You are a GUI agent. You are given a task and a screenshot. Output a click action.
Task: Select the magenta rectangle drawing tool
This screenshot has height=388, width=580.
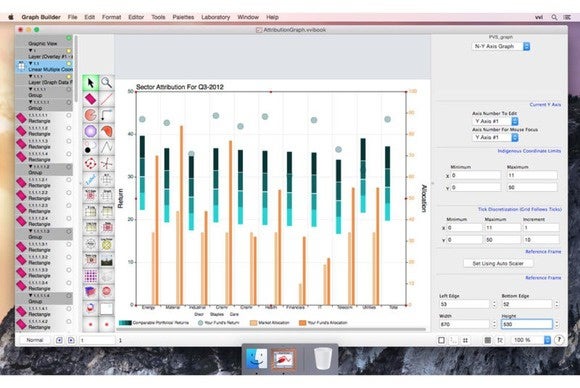click(91, 99)
